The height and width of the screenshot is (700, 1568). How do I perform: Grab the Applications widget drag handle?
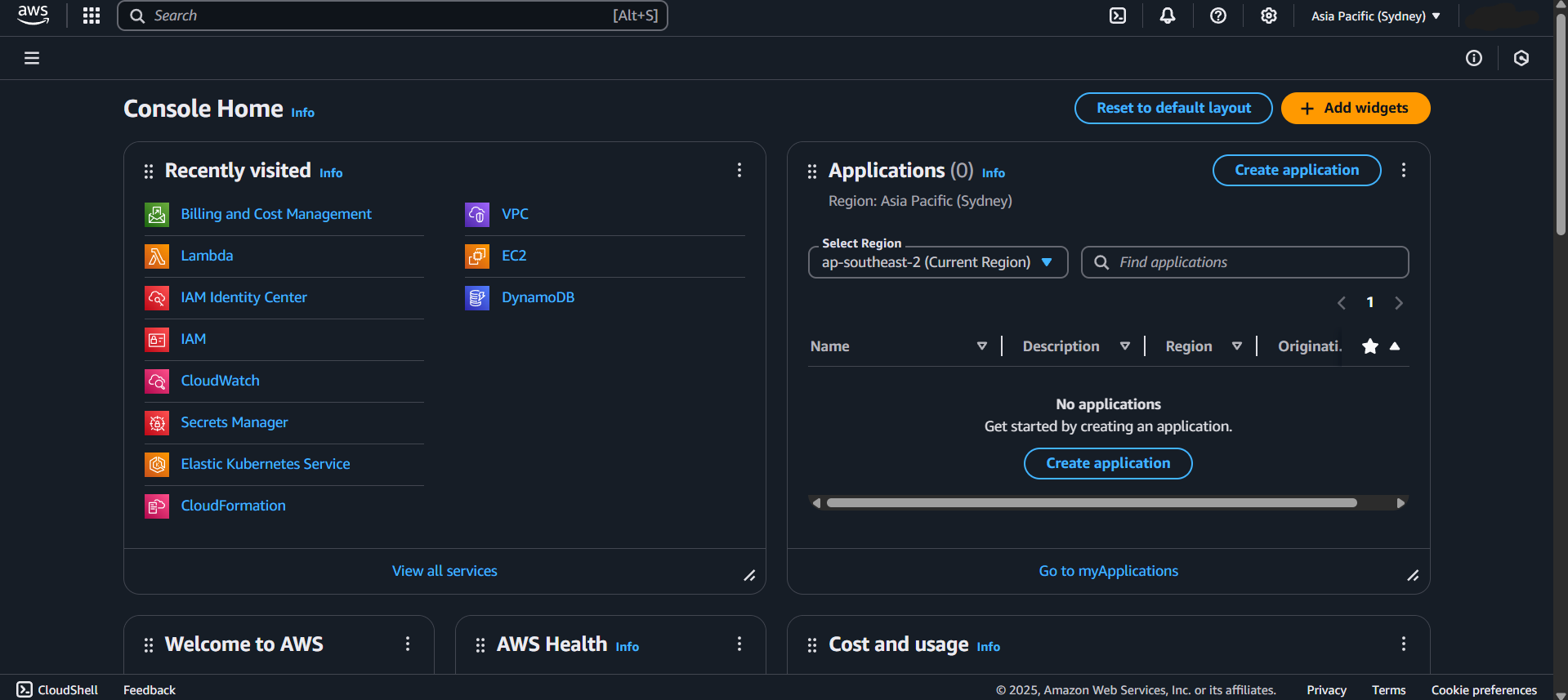812,172
